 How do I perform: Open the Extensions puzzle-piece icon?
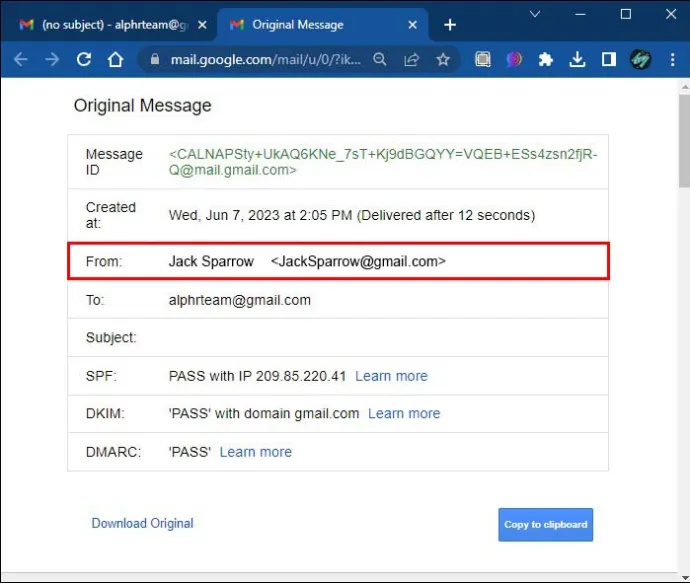pos(545,59)
